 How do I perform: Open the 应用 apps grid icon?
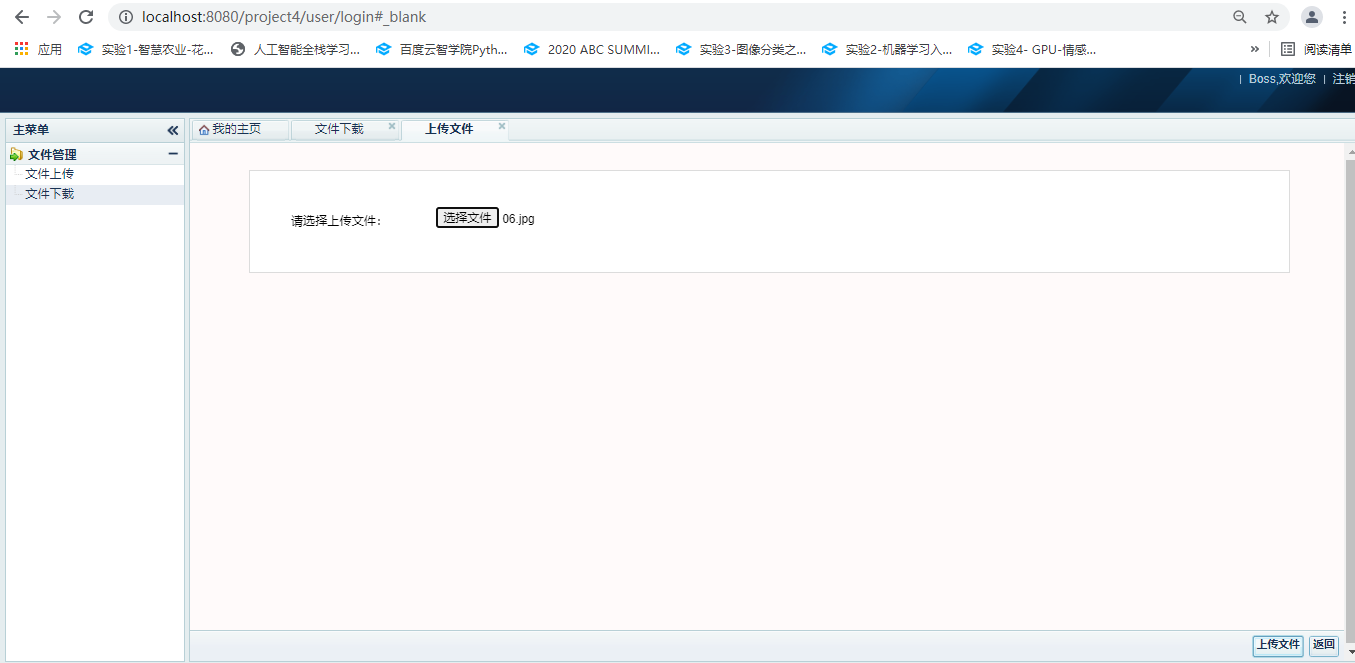pyautogui.click(x=21, y=49)
